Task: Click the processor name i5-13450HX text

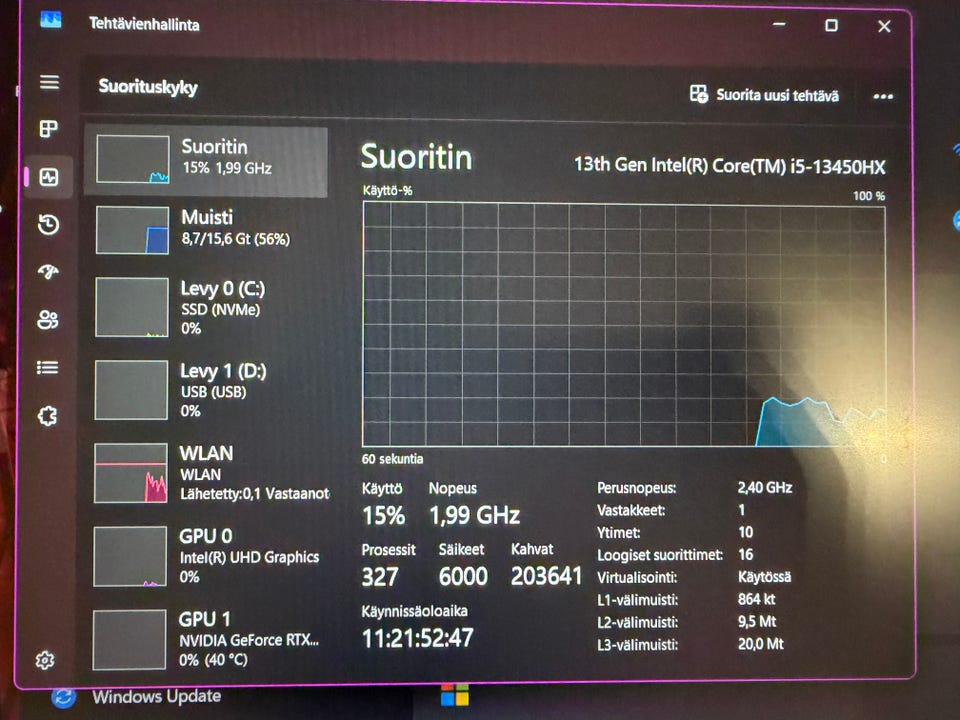Action: click(729, 165)
